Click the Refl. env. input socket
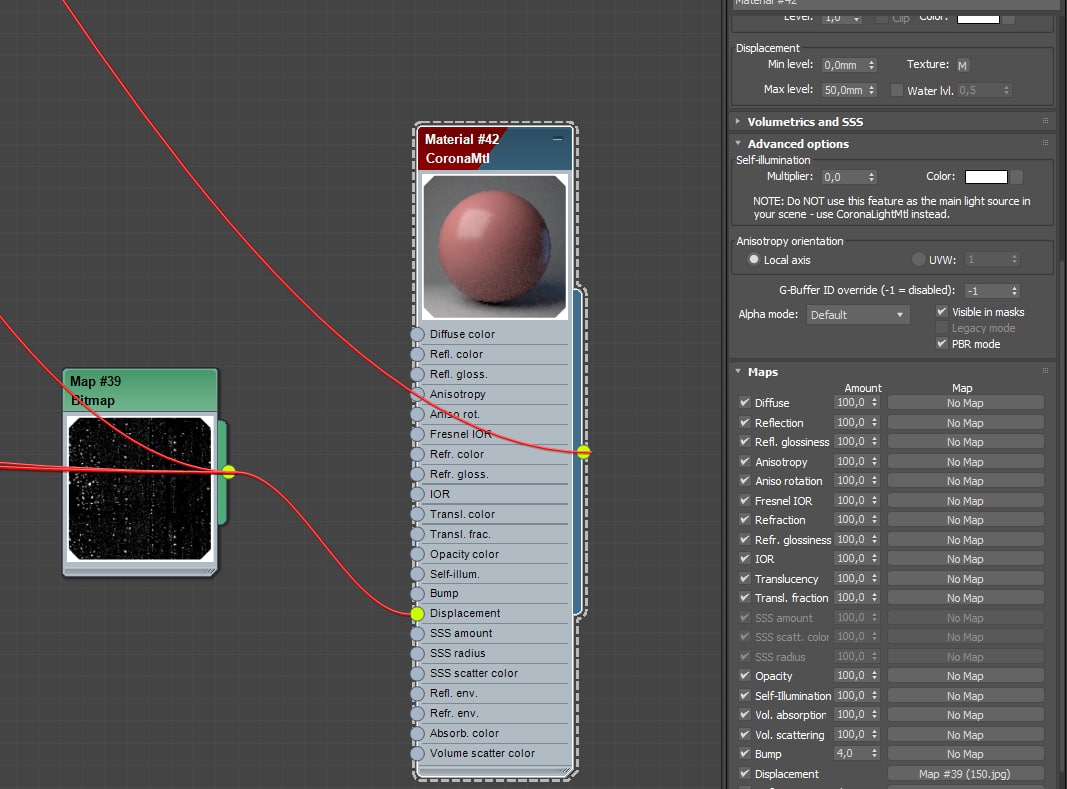The width and height of the screenshot is (1067, 789). tap(417, 693)
